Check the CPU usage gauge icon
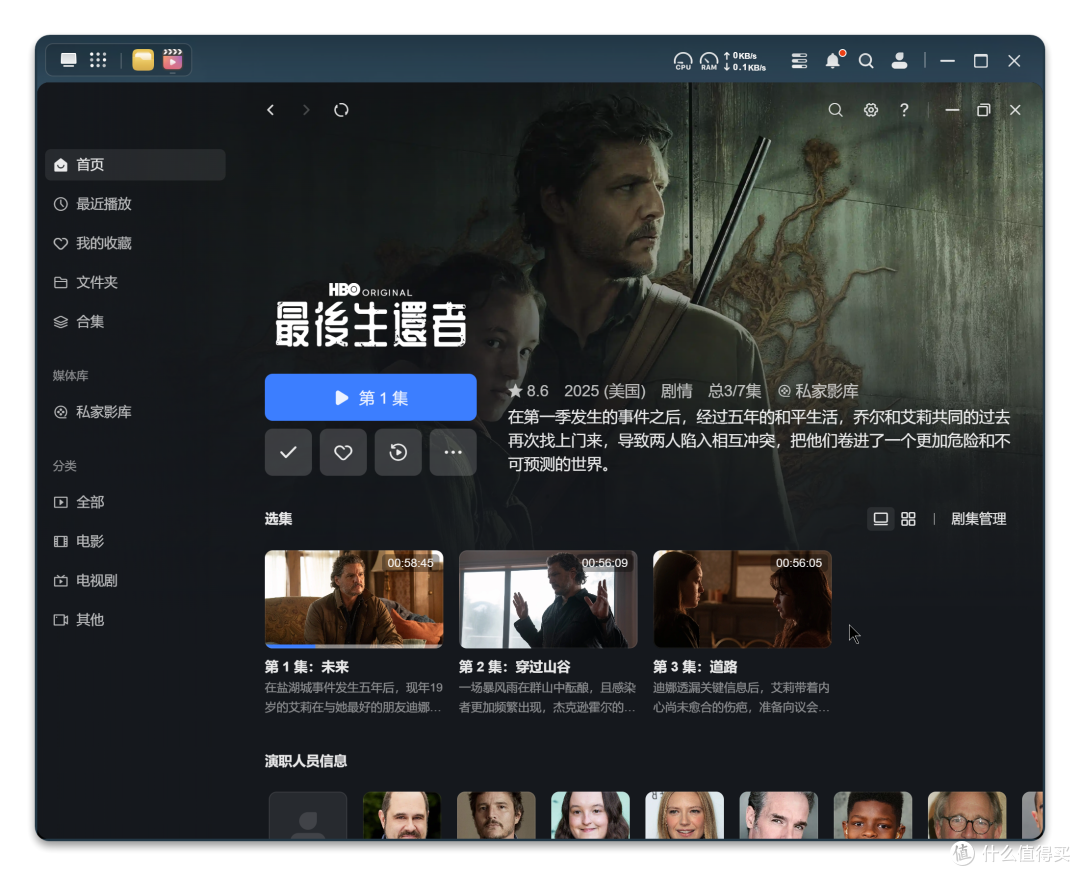 [x=683, y=61]
